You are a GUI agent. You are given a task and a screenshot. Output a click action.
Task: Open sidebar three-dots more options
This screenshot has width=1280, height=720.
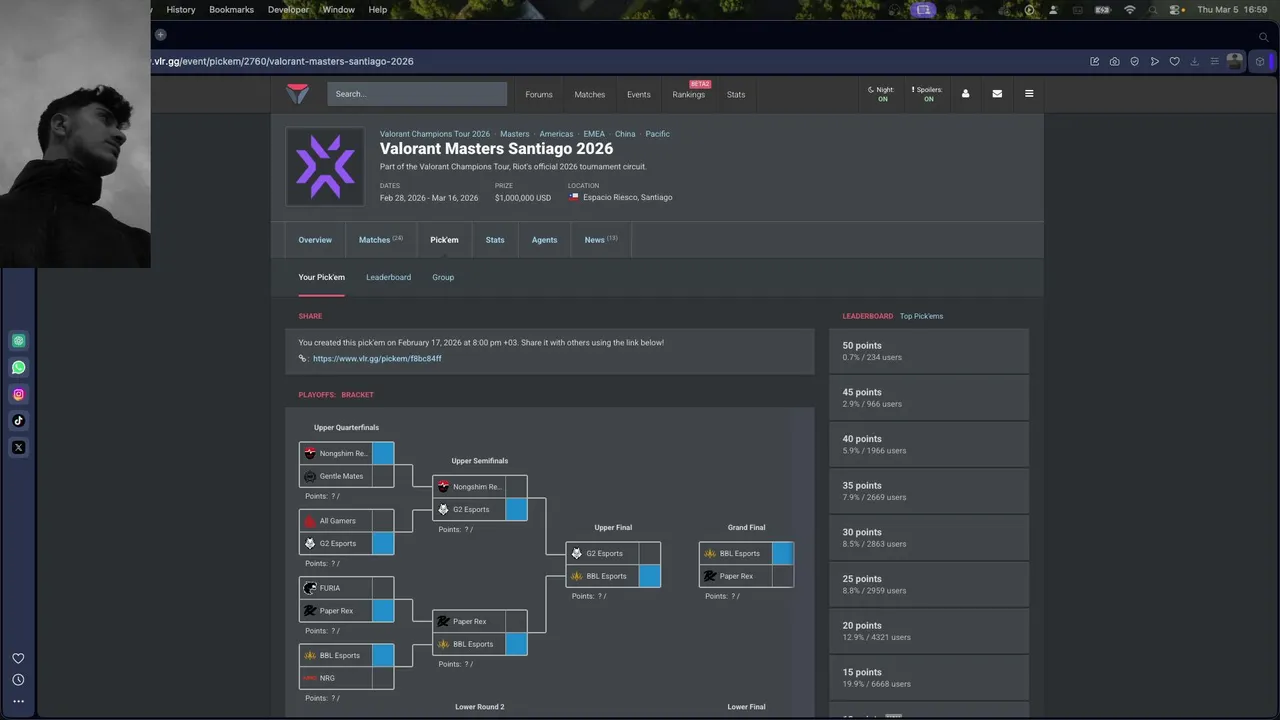coord(18,701)
